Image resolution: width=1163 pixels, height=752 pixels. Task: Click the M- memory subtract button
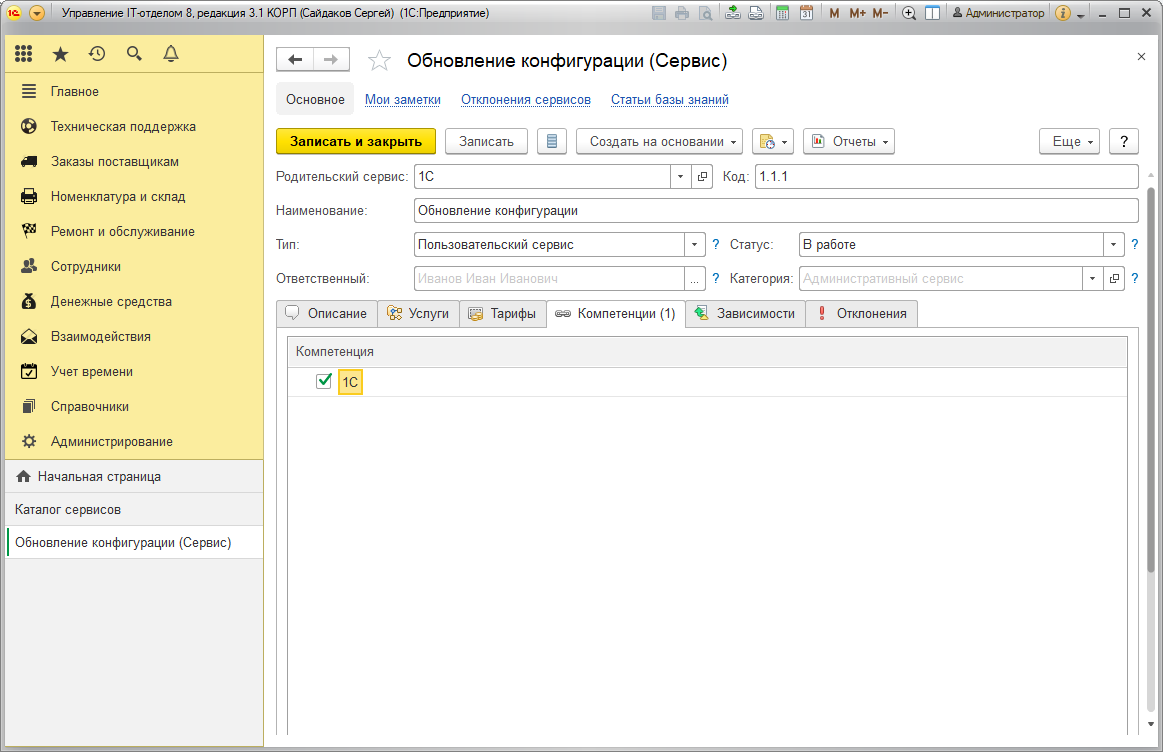click(x=880, y=13)
